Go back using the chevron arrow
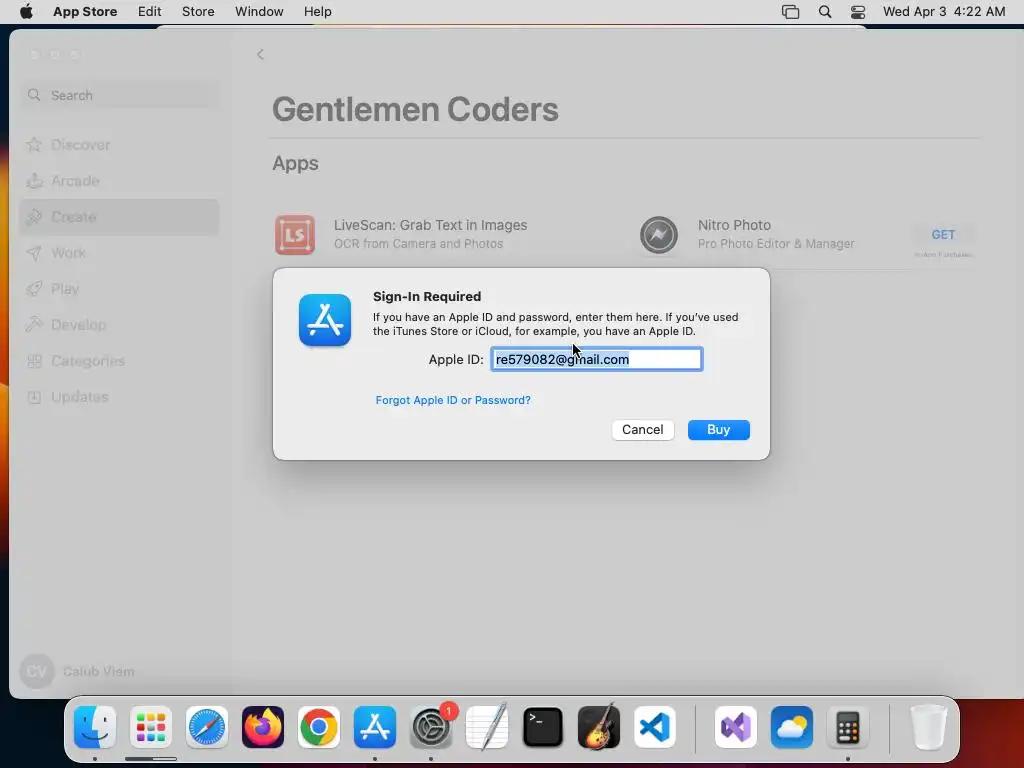 pyautogui.click(x=260, y=54)
